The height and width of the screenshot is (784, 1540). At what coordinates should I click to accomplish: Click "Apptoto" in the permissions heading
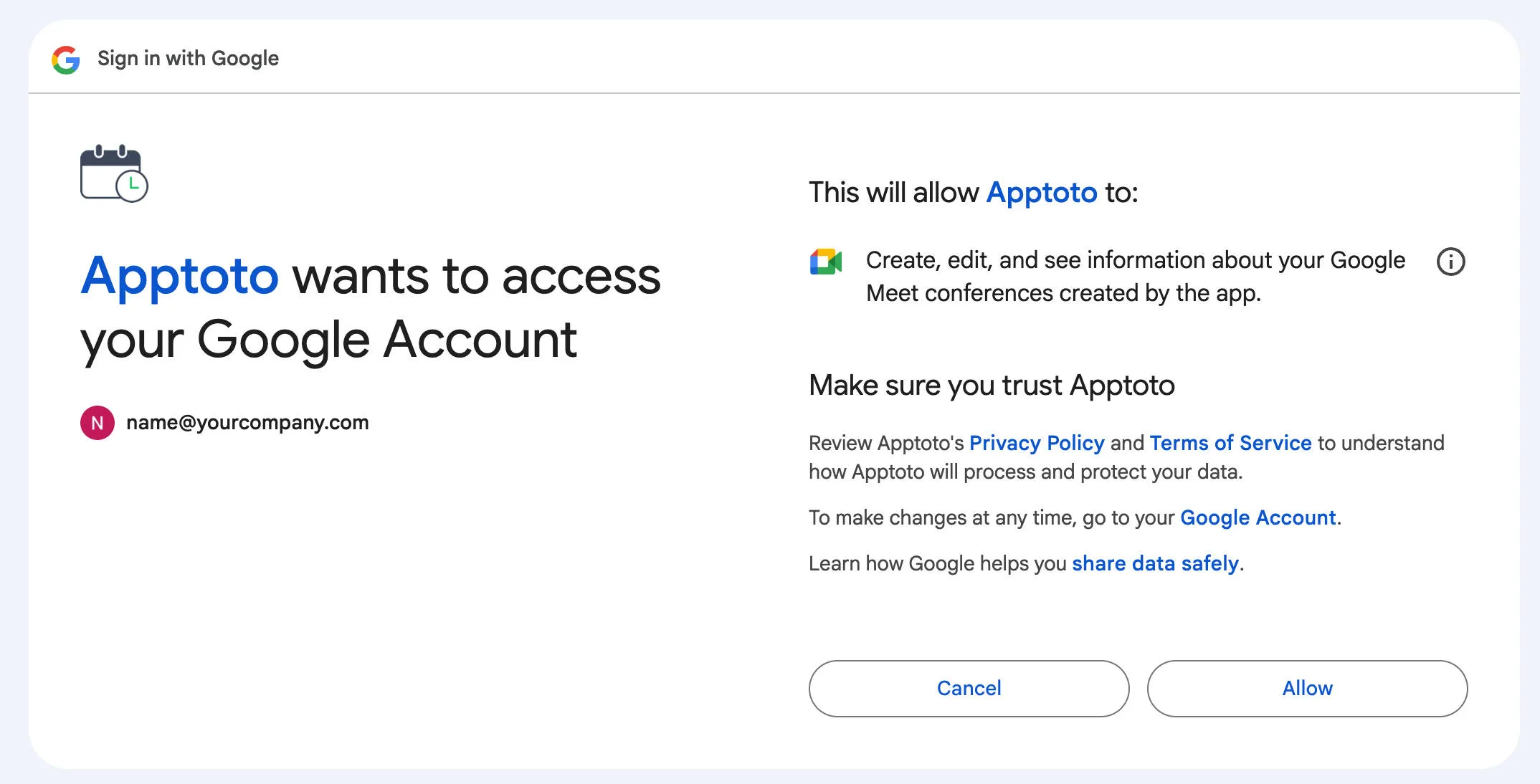click(1041, 192)
